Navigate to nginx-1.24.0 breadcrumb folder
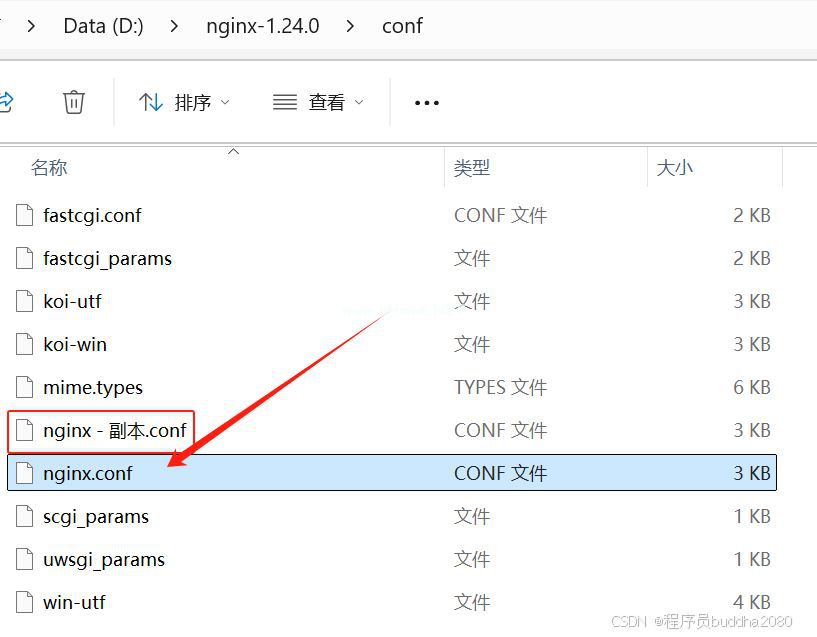 point(263,26)
